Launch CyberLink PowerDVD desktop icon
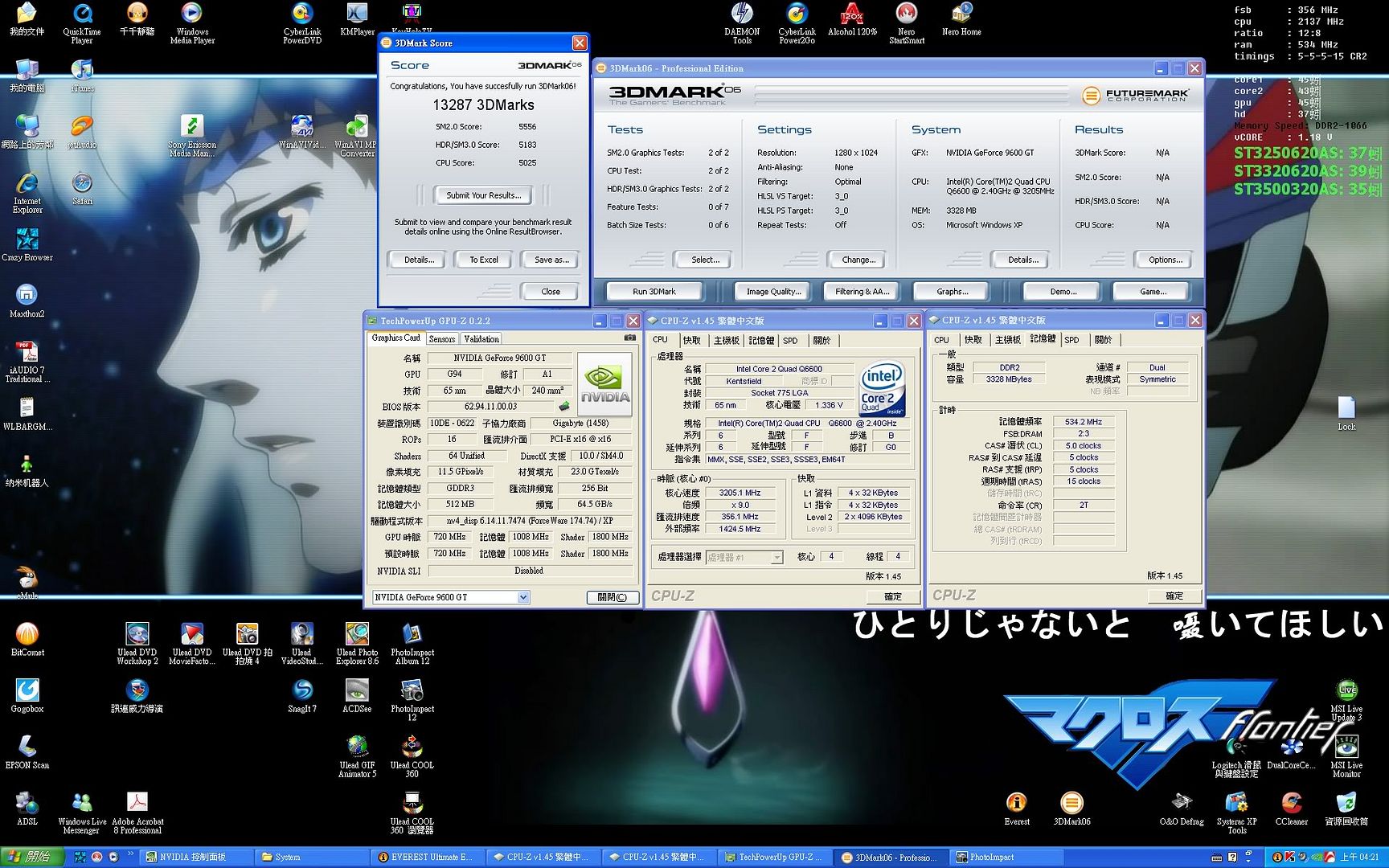 [x=302, y=23]
